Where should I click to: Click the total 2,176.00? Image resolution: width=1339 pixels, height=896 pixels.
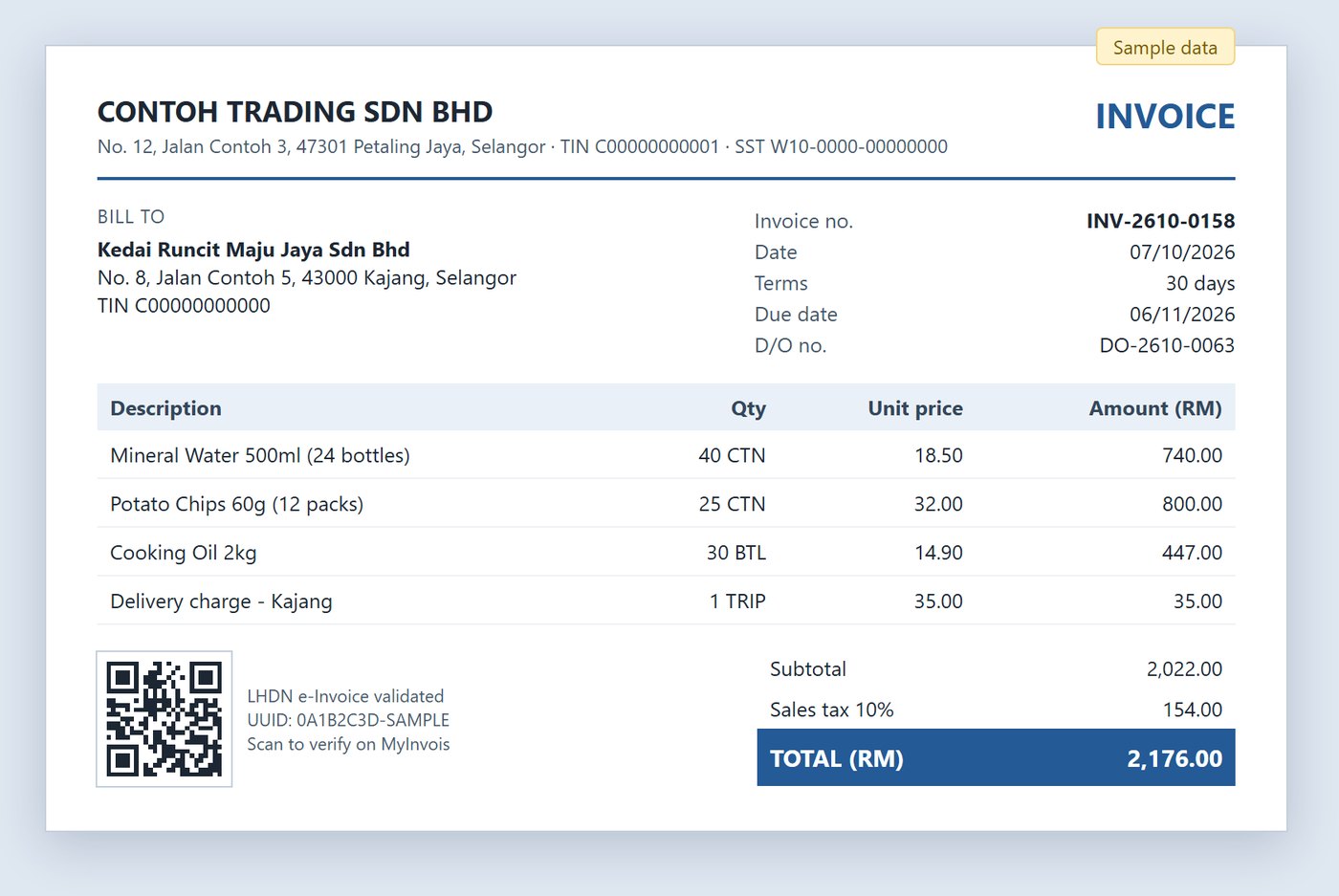coord(1174,758)
